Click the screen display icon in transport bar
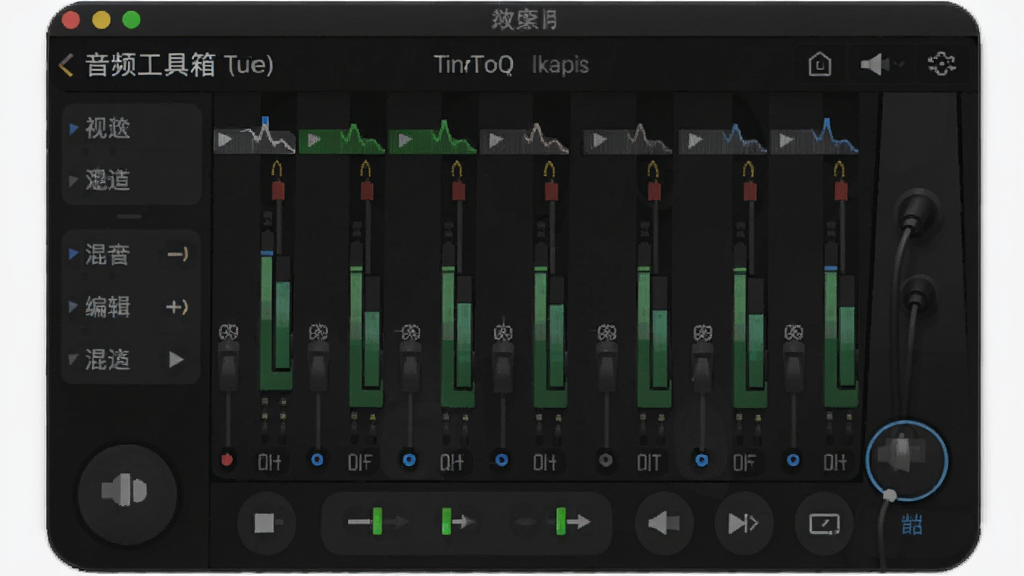 824,523
